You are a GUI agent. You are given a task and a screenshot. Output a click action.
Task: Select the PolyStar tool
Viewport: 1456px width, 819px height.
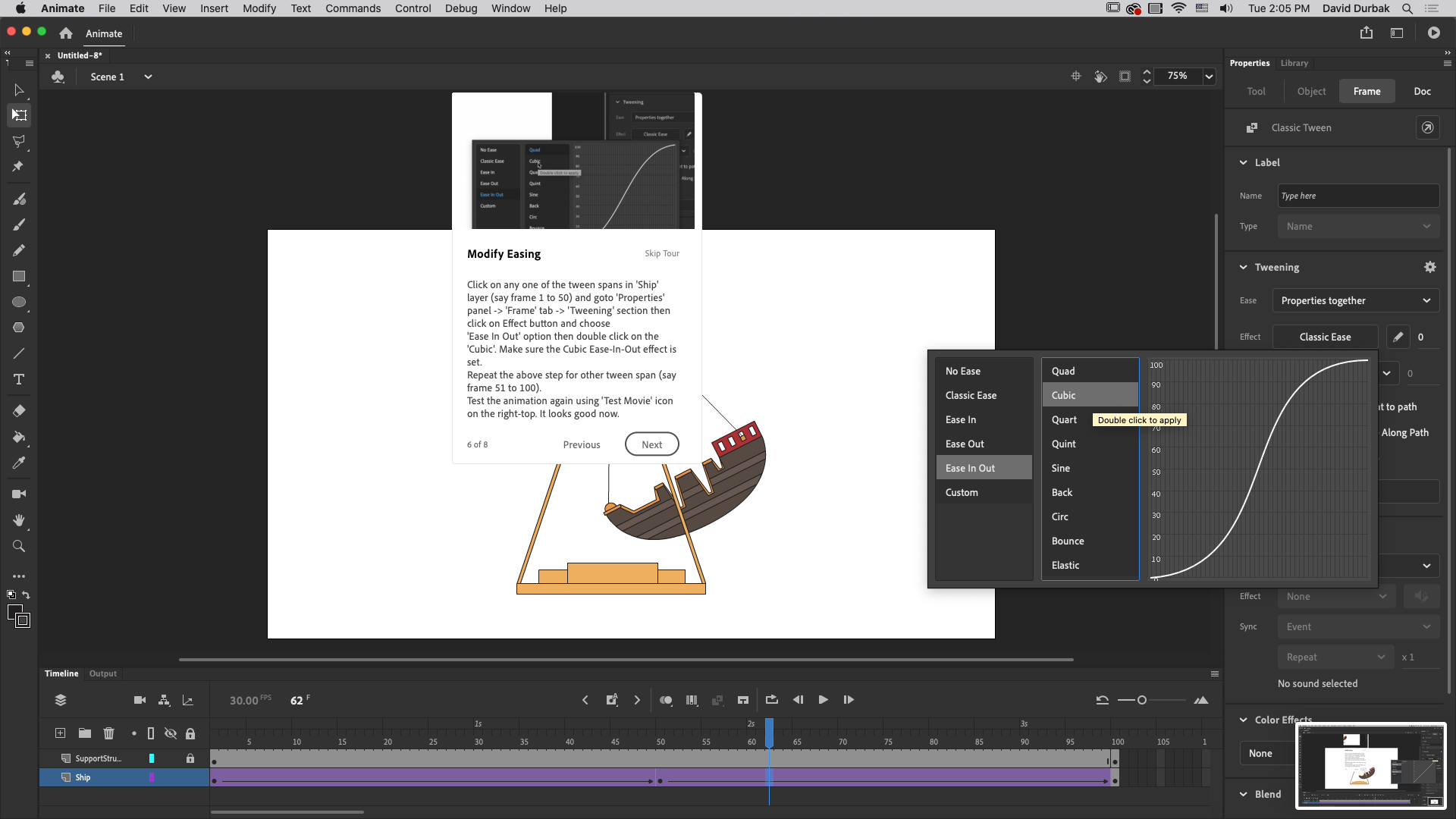click(x=19, y=328)
